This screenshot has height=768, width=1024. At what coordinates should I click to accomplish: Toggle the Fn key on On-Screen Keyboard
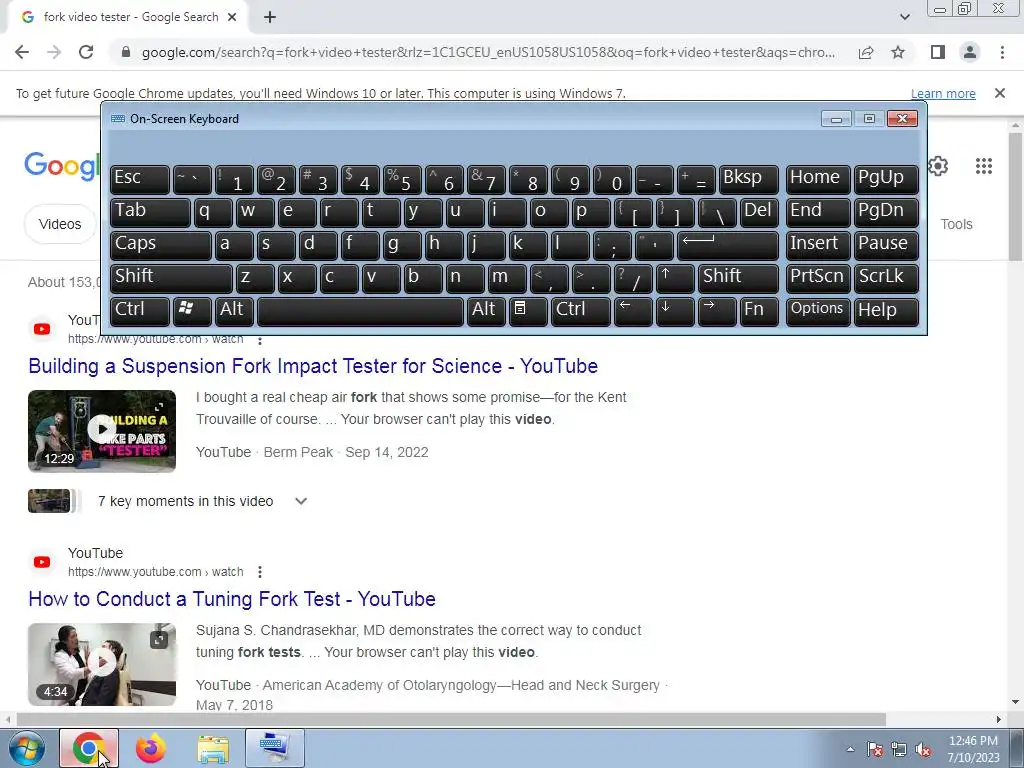(759, 311)
